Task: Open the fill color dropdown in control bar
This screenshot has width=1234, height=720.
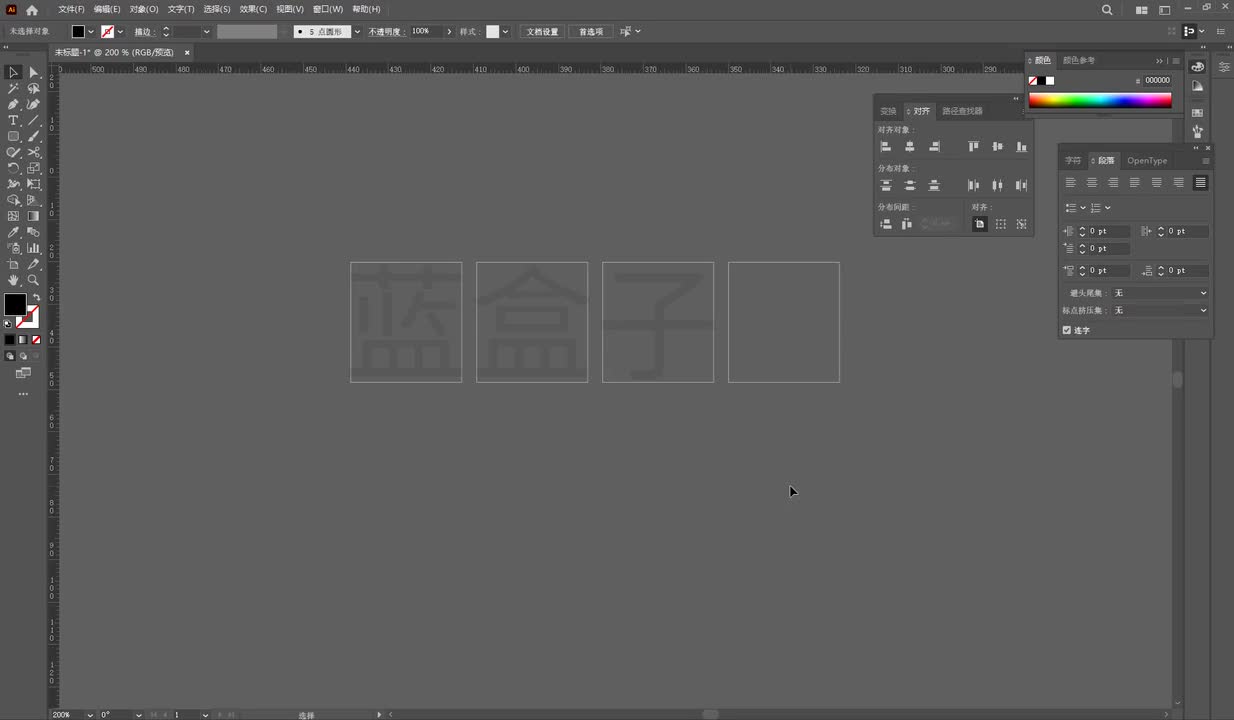Action: point(91,32)
